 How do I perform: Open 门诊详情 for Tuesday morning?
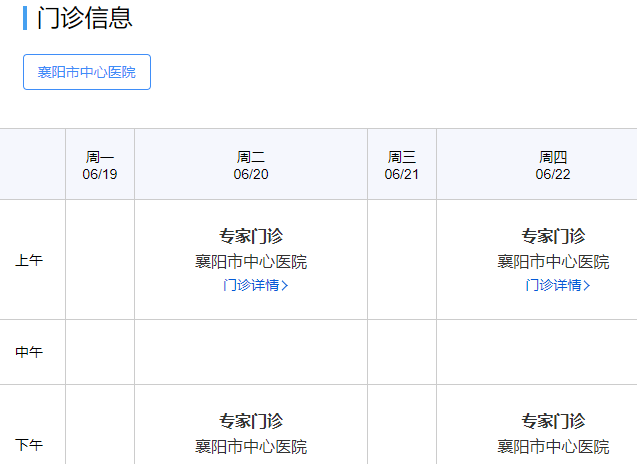(252, 285)
